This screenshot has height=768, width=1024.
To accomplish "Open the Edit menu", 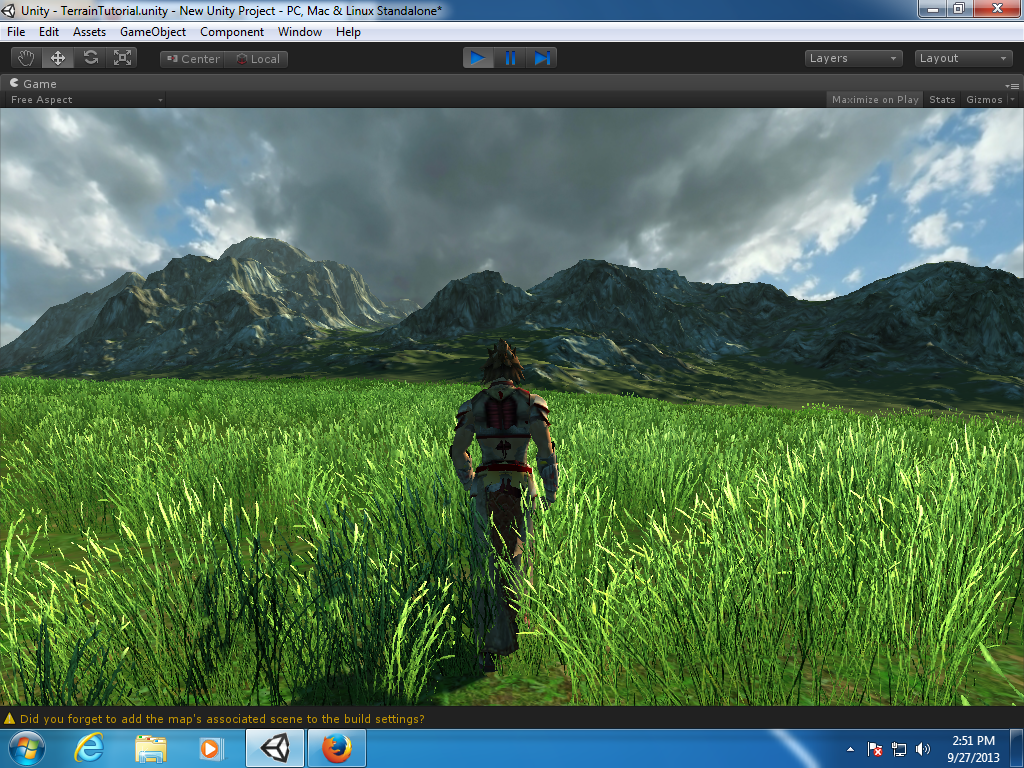I will (48, 32).
